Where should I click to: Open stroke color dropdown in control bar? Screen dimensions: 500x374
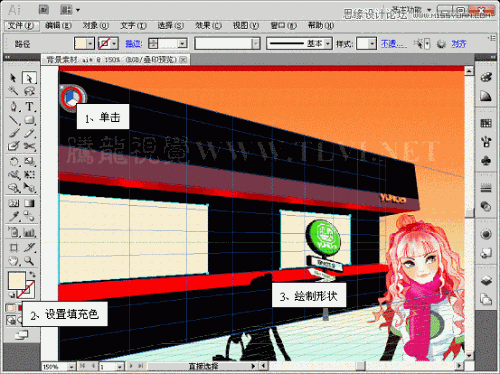click(x=114, y=43)
